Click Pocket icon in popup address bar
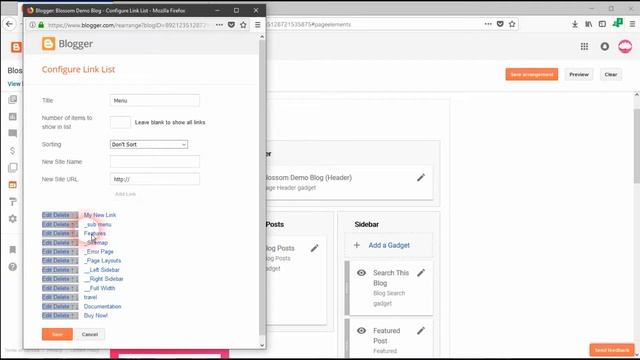This screenshot has width=640, height=360. [x=231, y=25]
